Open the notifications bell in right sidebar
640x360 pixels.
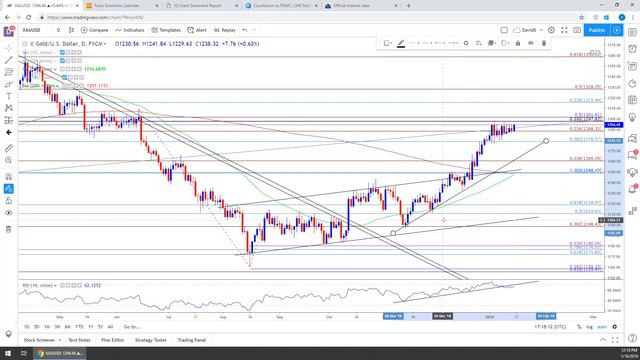(x=632, y=189)
